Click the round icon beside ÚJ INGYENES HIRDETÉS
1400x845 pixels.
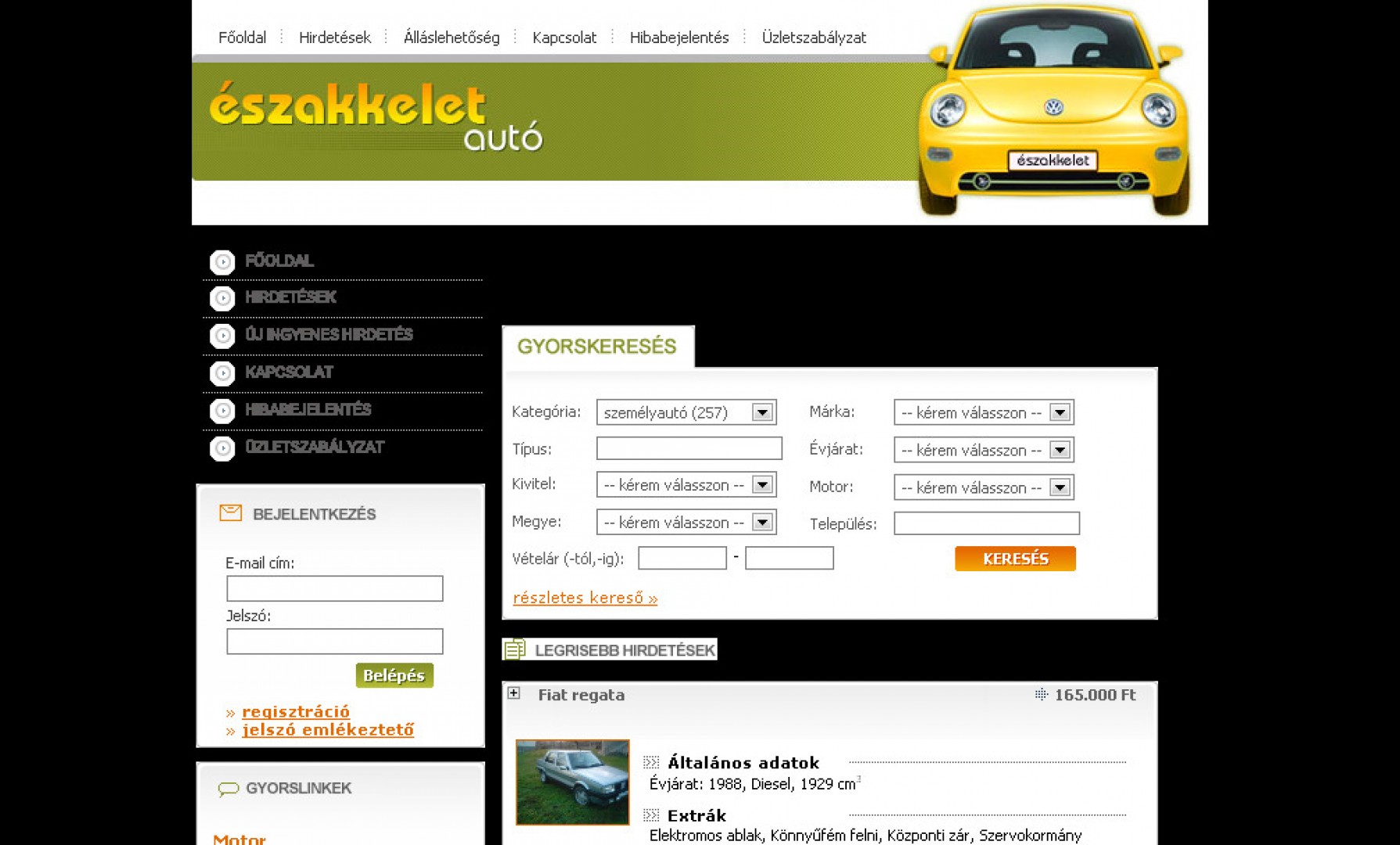(222, 336)
